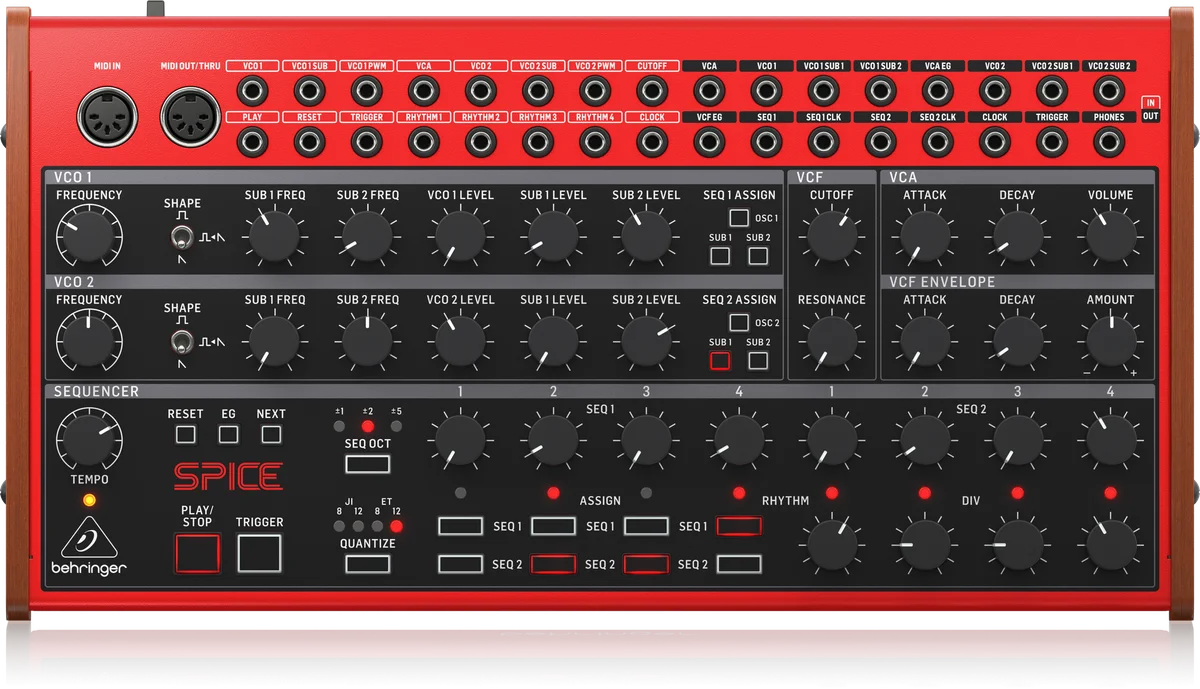Flip the VCO 1 SHAPE switch

pos(181,238)
